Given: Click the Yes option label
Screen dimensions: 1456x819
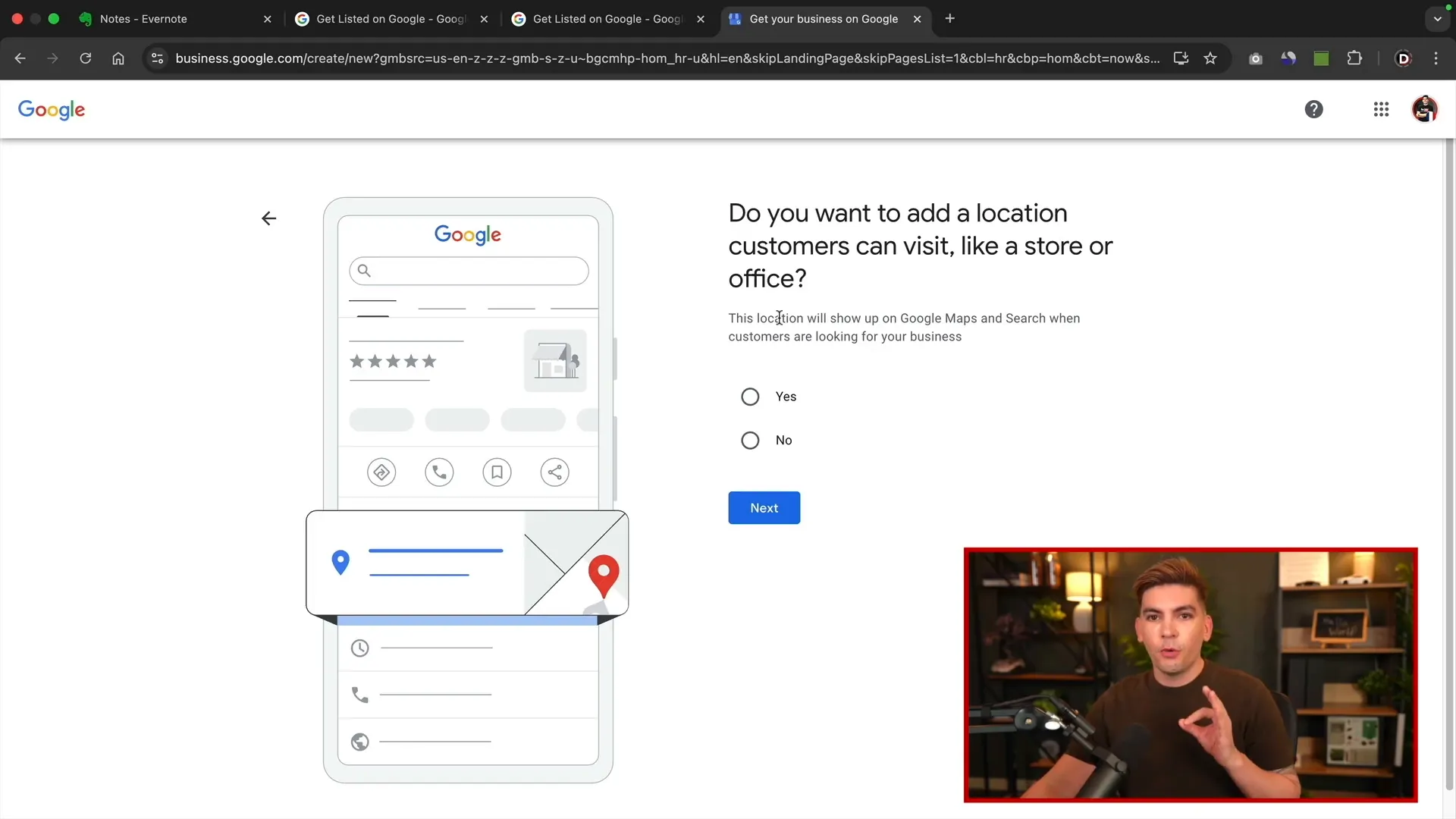Looking at the screenshot, I should click(x=786, y=397).
